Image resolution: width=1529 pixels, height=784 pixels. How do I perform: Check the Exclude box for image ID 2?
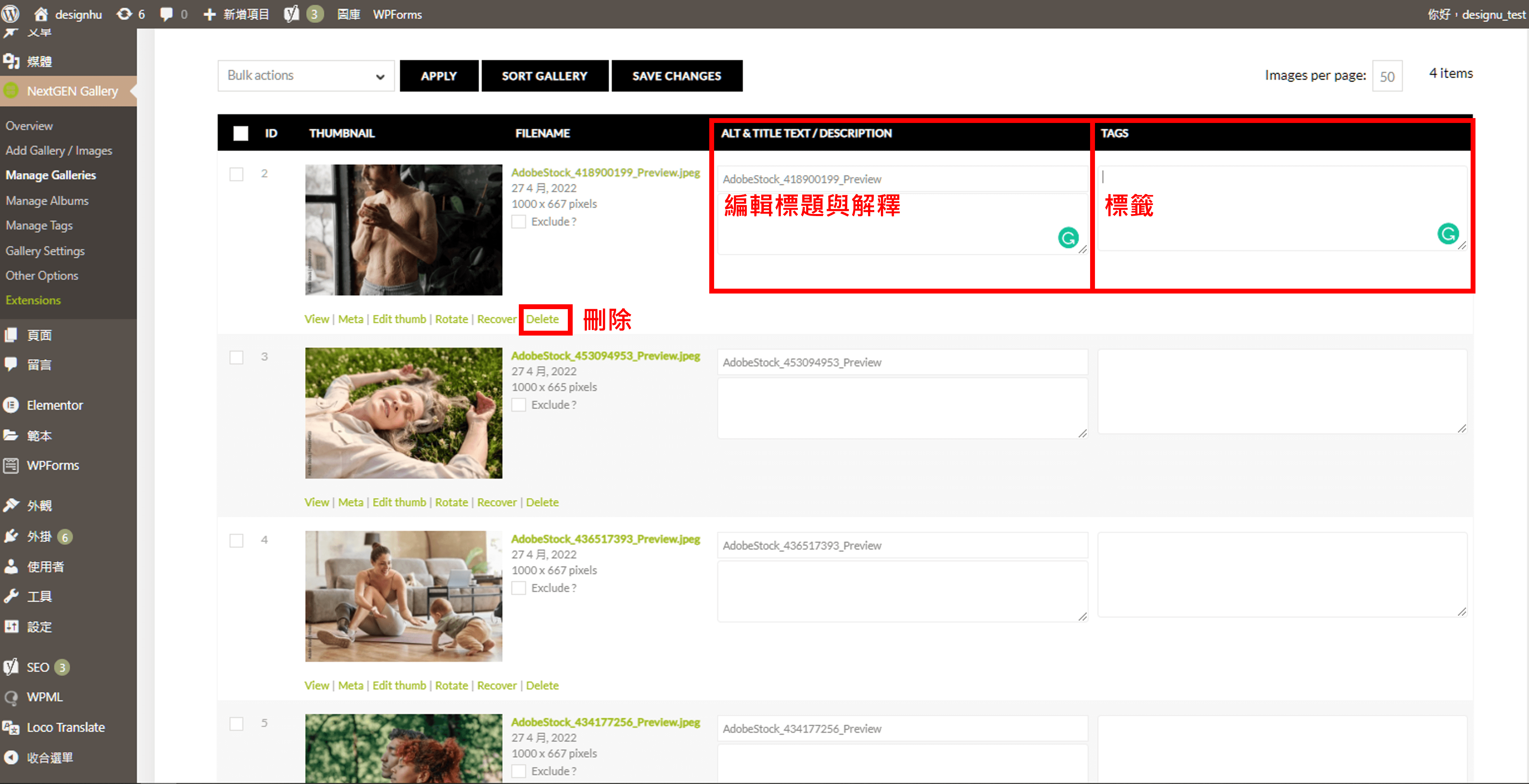518,221
